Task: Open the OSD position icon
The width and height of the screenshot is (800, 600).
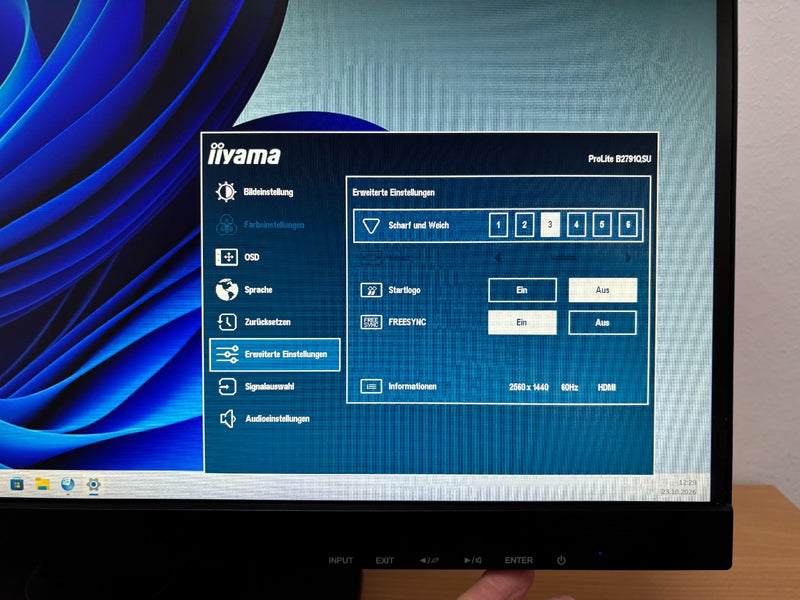Action: click(226, 257)
